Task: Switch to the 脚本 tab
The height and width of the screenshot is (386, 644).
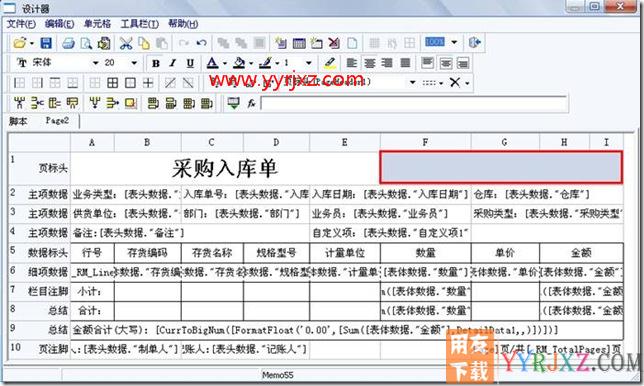Action: tap(18, 121)
